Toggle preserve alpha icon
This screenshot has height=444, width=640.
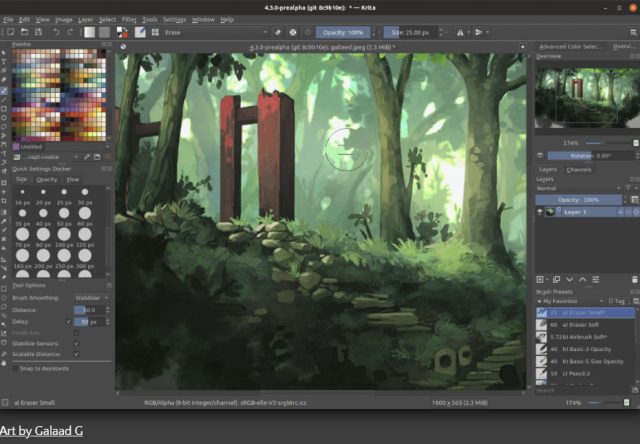(293, 32)
